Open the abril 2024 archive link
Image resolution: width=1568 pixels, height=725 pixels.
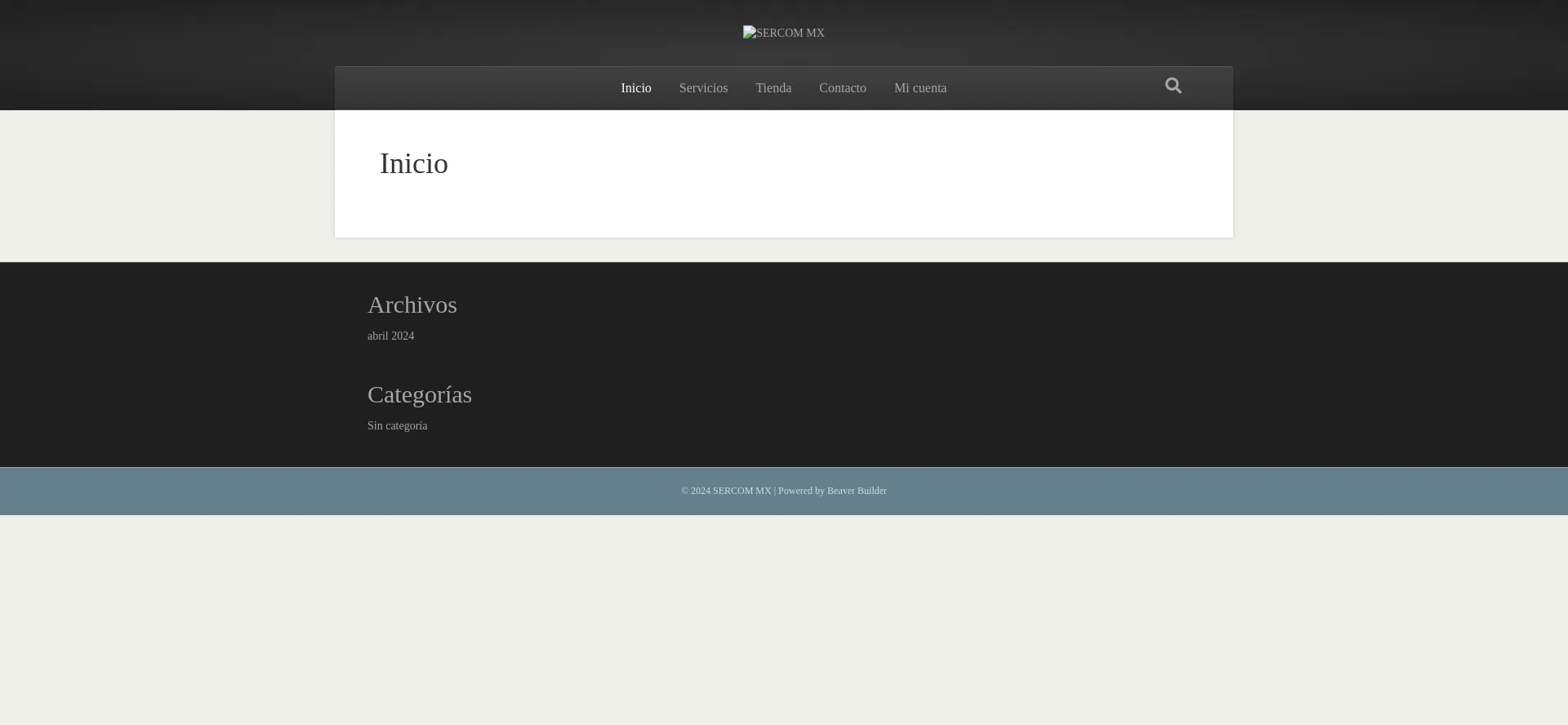(390, 336)
